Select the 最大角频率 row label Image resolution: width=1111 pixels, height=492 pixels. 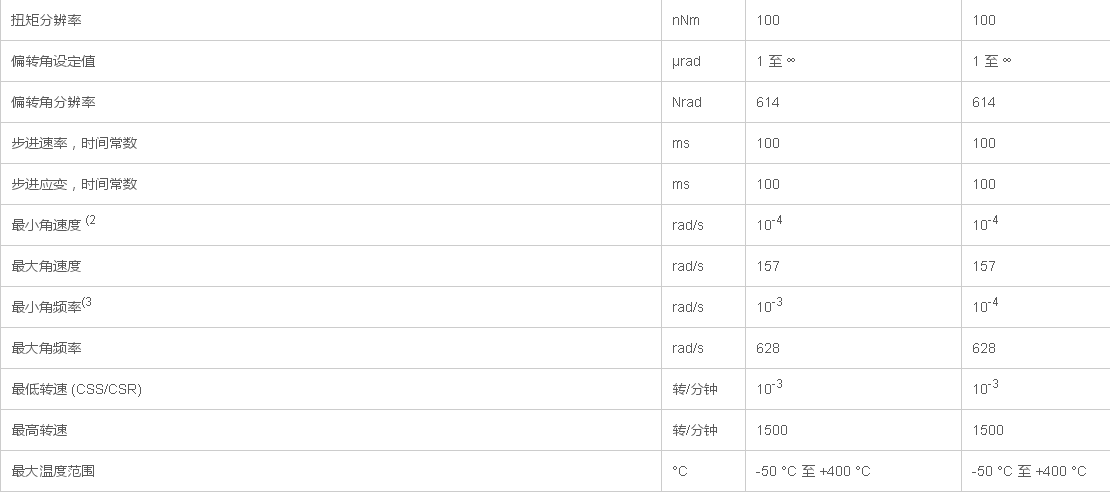pyautogui.click(x=46, y=348)
